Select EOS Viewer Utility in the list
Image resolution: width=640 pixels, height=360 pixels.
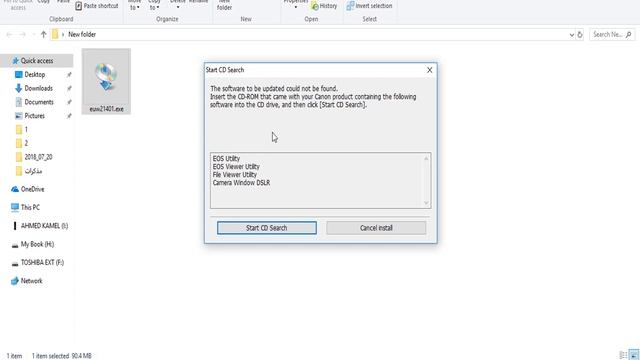point(236,167)
